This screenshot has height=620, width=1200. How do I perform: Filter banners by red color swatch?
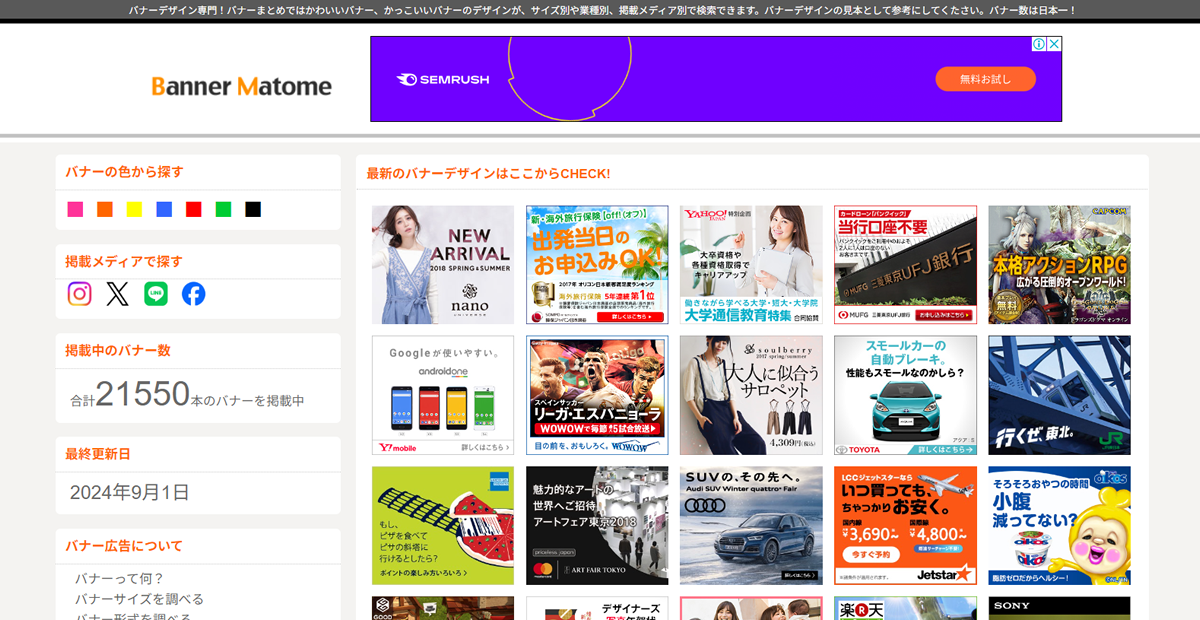click(x=194, y=209)
